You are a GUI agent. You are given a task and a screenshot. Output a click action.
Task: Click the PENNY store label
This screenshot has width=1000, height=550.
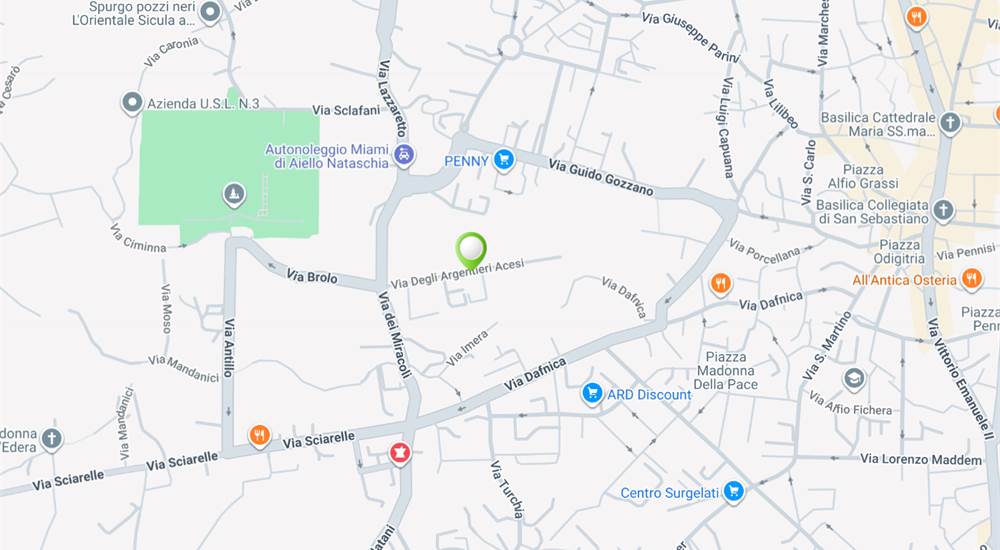(466, 161)
